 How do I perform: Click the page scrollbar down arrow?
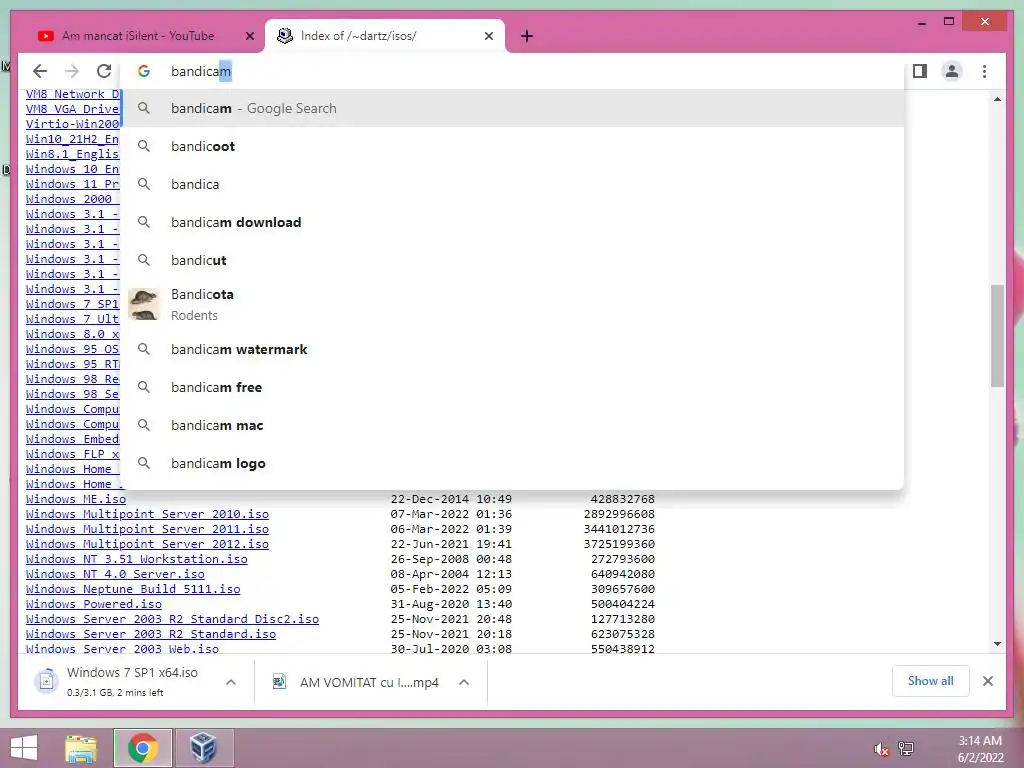tap(997, 644)
